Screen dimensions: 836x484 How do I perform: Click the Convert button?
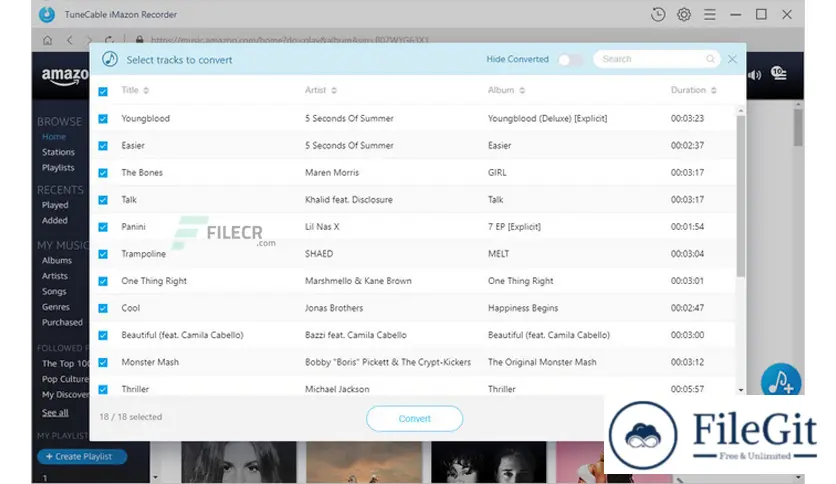point(414,419)
